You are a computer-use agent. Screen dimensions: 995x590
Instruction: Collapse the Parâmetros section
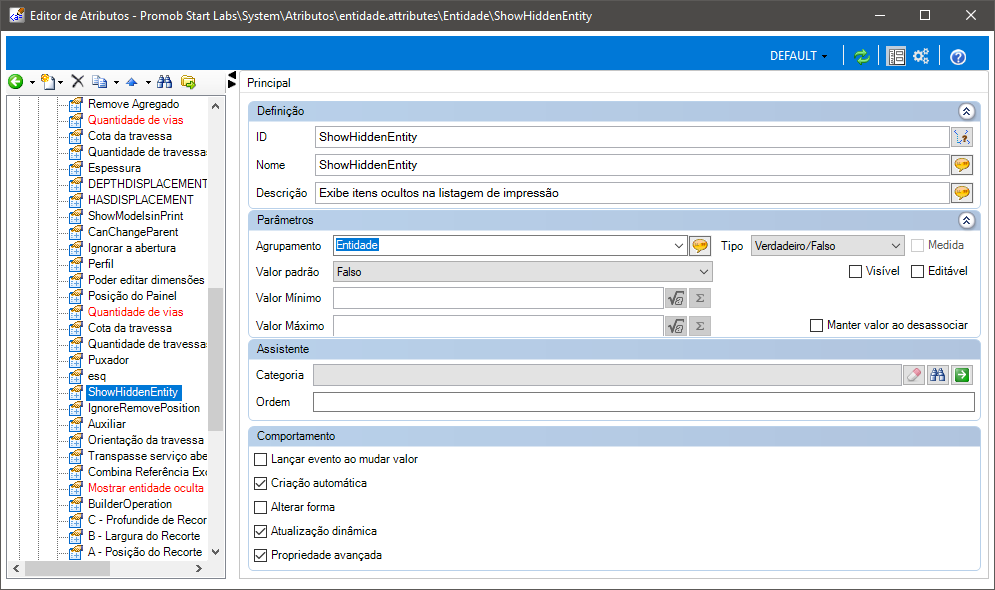(966, 221)
